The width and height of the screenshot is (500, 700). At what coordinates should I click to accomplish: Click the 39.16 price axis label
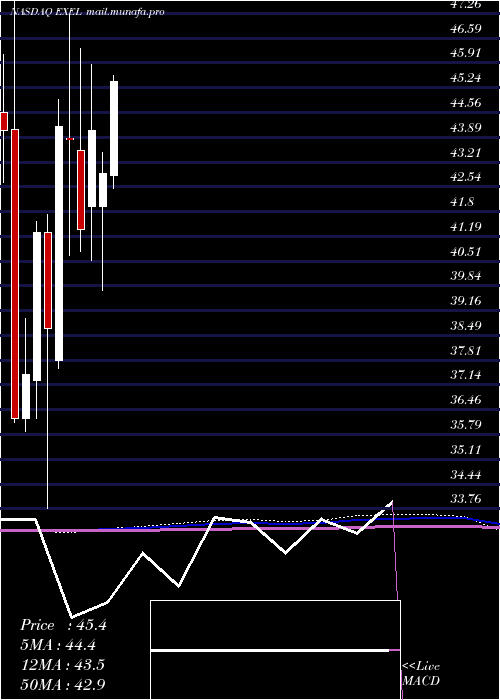coord(466,301)
